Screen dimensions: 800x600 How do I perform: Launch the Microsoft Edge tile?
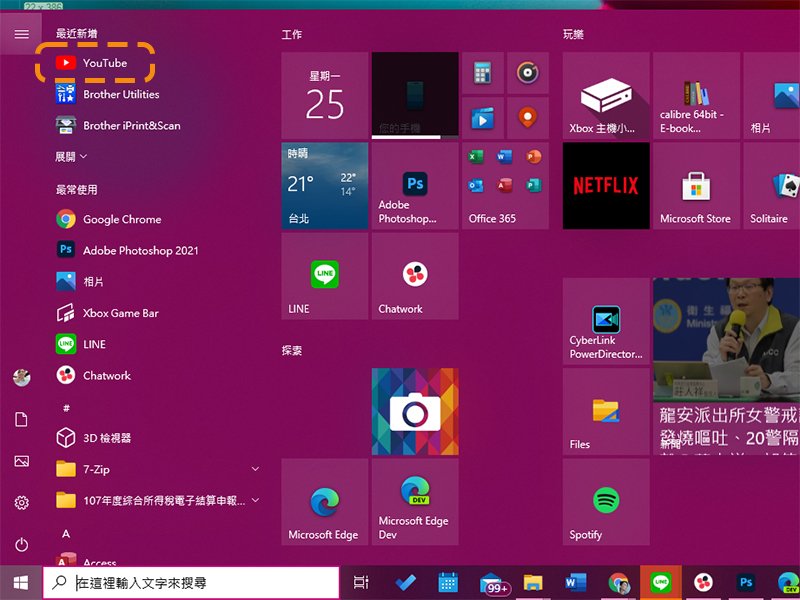pyautogui.click(x=324, y=502)
